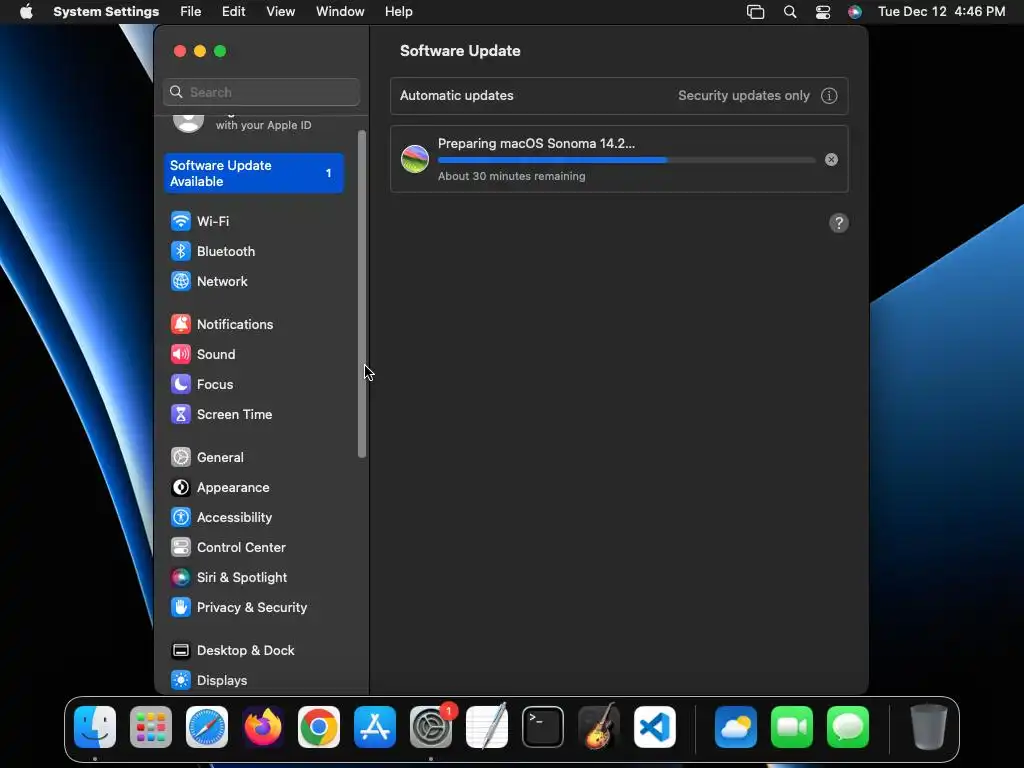Launch Google Chrome from the Dock
This screenshot has height=768, width=1024.
coord(319,727)
